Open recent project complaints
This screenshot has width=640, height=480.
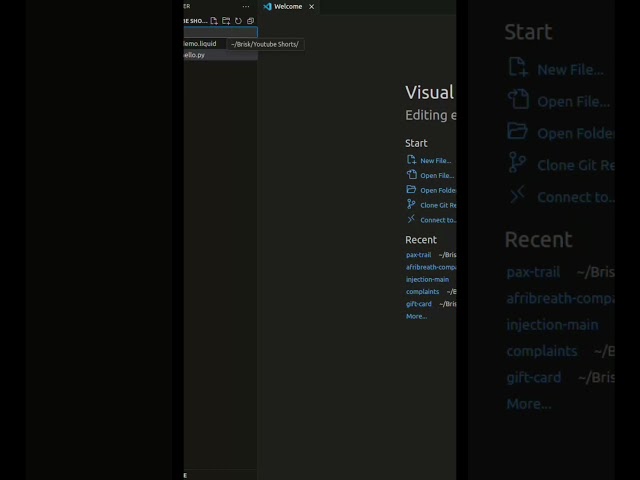422,291
